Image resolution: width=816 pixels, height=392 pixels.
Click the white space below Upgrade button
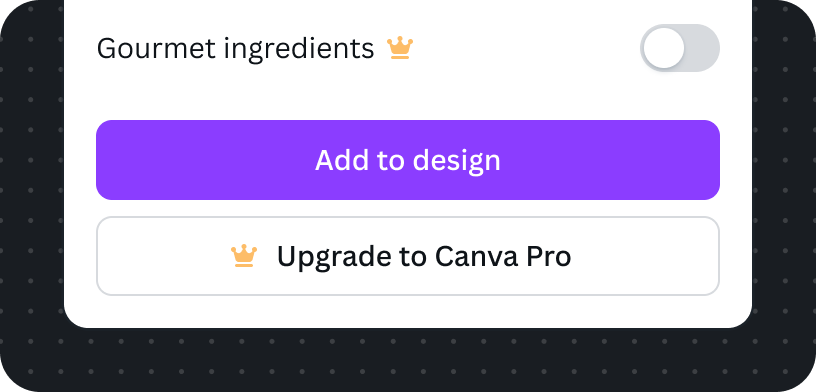[408, 311]
